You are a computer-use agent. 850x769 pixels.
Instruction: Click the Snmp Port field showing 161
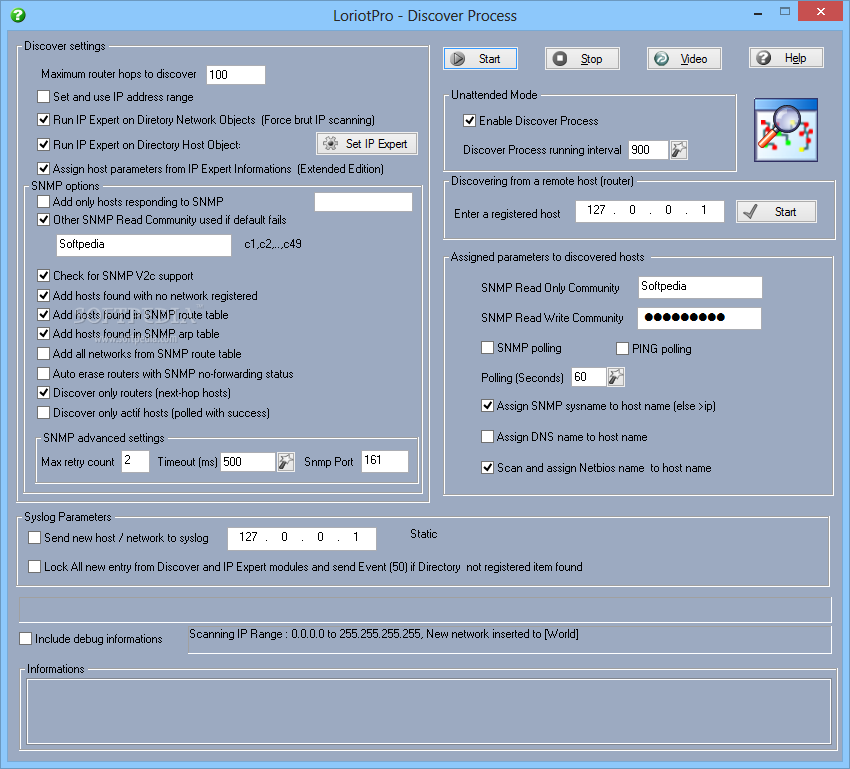tap(385, 461)
